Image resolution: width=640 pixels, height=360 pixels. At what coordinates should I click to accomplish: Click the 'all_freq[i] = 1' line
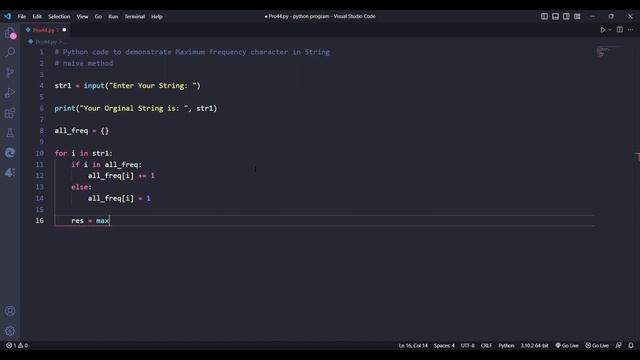pyautogui.click(x=119, y=198)
